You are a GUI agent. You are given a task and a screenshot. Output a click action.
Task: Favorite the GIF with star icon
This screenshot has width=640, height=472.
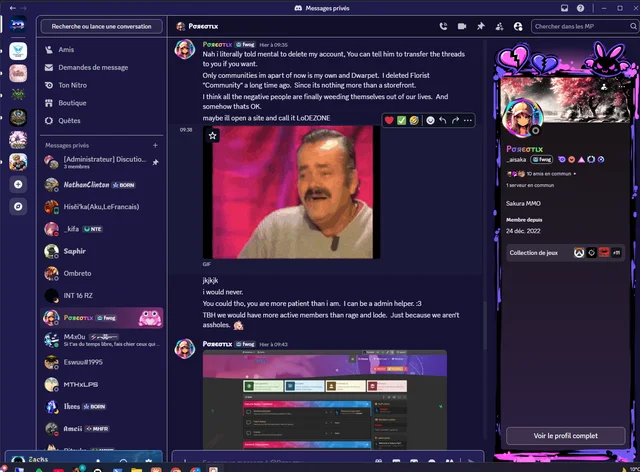[212, 136]
